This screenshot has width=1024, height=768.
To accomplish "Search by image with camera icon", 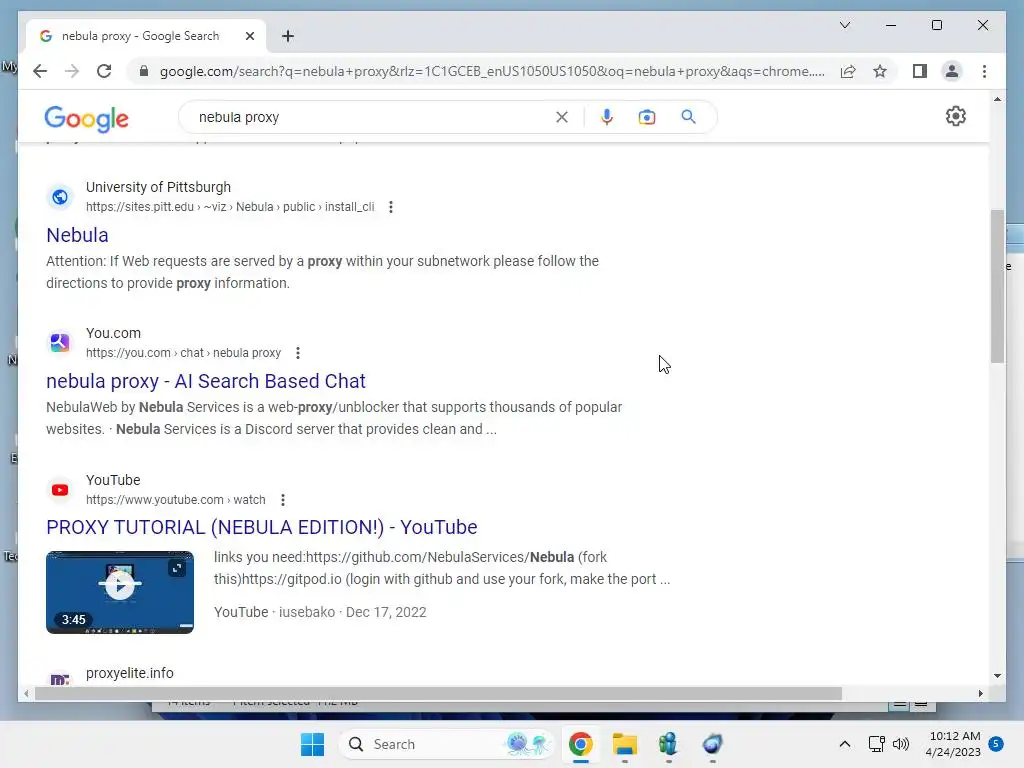I will [647, 117].
